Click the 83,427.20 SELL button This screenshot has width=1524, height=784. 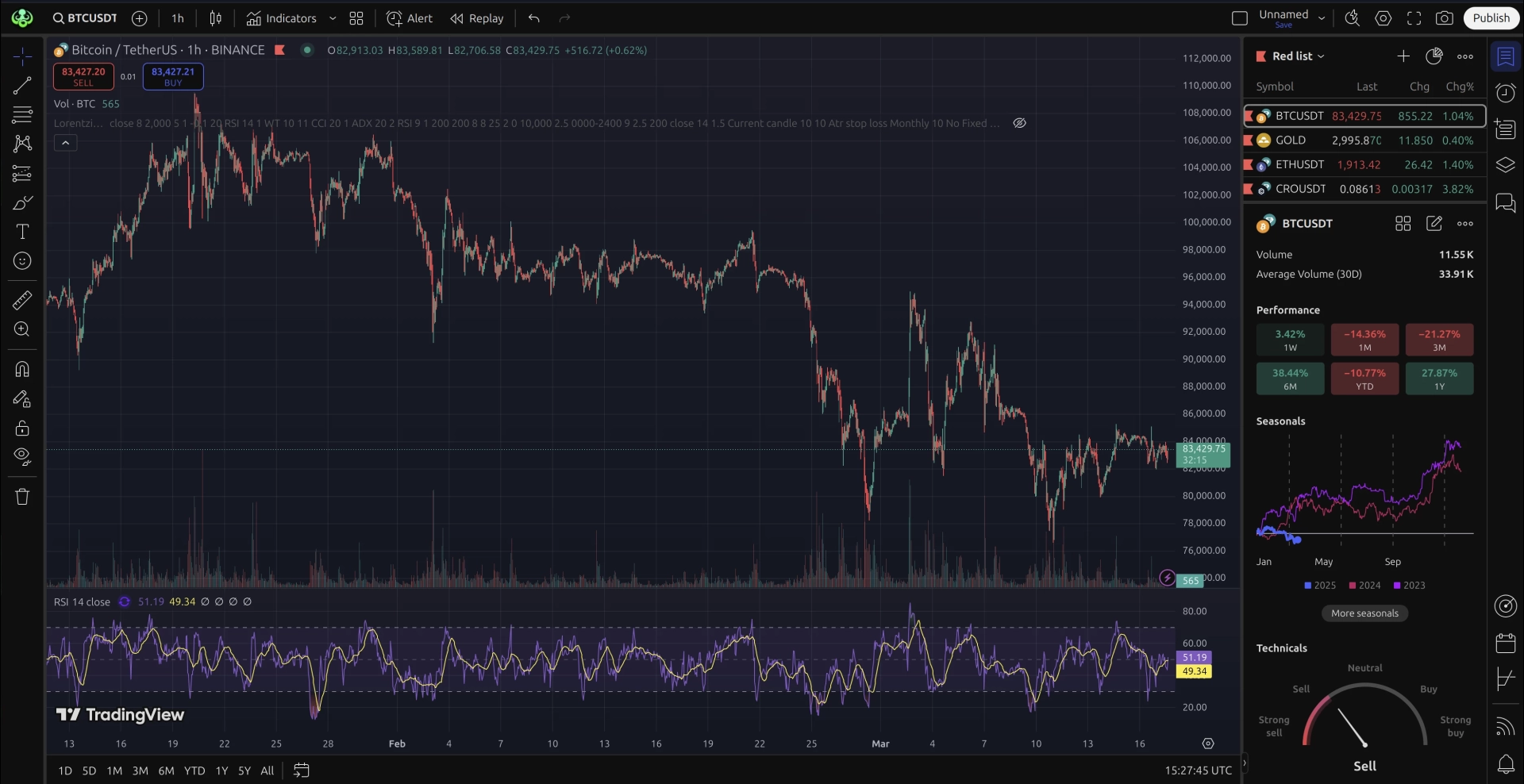coord(83,76)
